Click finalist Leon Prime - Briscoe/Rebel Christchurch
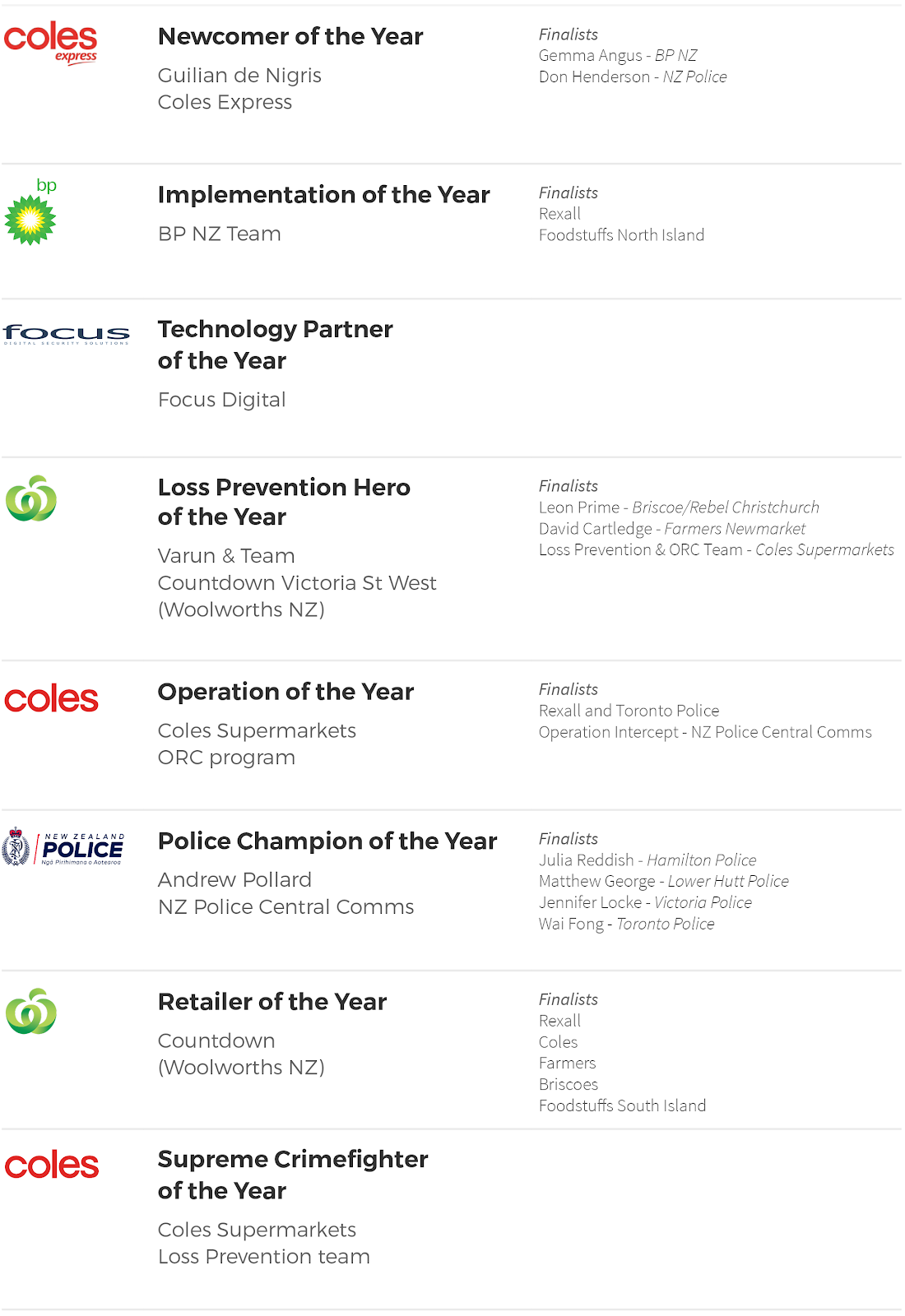Screen dimensions: 905x1316 point(679,507)
